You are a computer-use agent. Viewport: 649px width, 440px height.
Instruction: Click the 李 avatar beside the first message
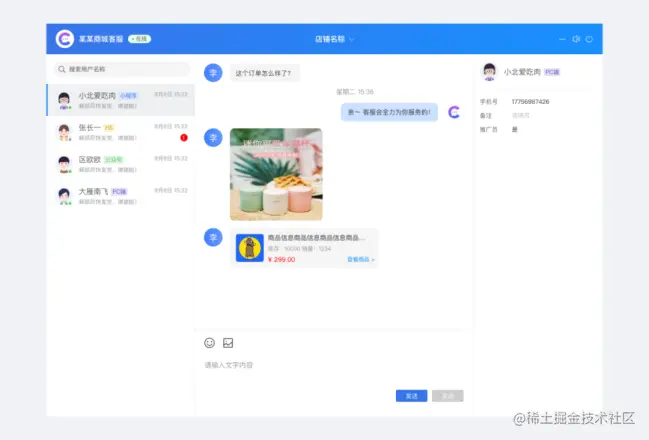[213, 73]
